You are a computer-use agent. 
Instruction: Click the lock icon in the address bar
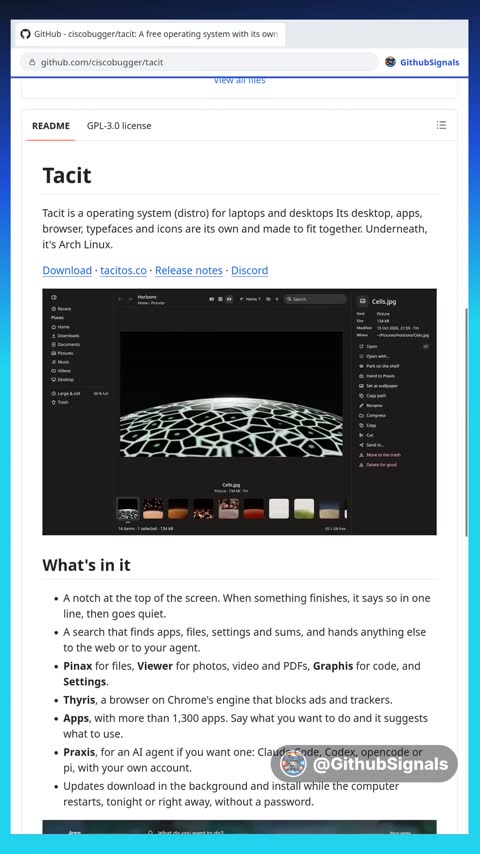click(x=32, y=62)
